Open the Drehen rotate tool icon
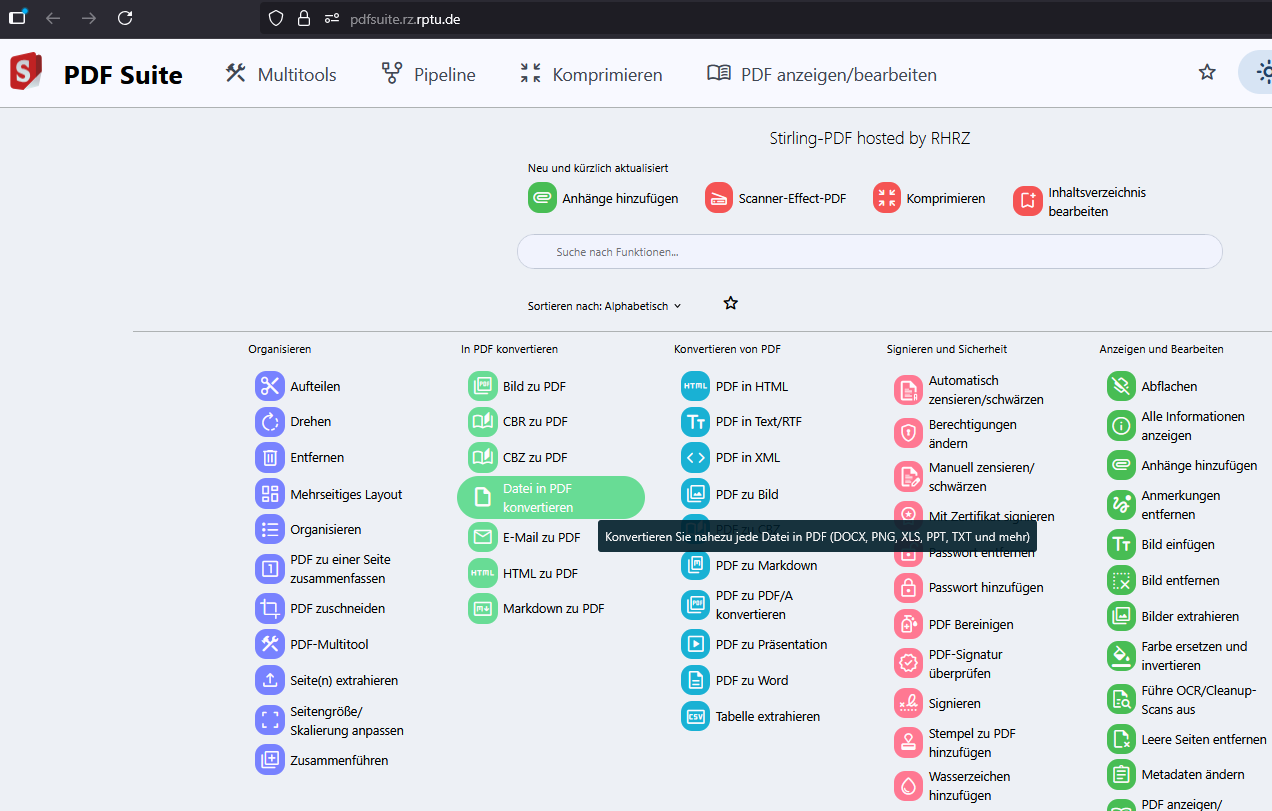This screenshot has height=811, width=1272. tap(270, 422)
